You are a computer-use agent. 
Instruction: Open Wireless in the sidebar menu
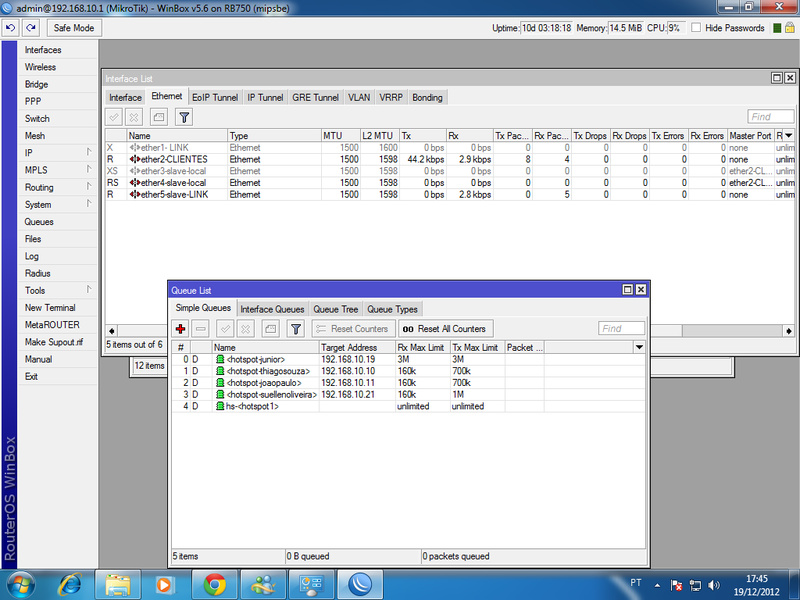[57, 67]
